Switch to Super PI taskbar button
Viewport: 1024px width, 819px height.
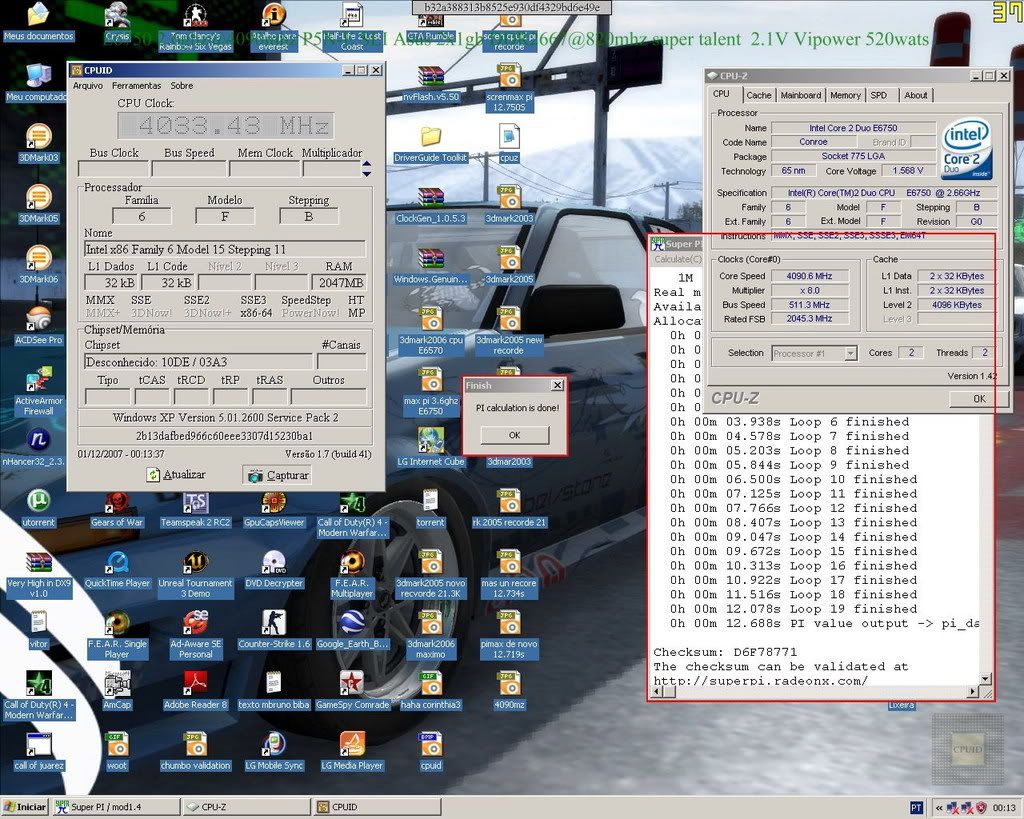(x=115, y=807)
